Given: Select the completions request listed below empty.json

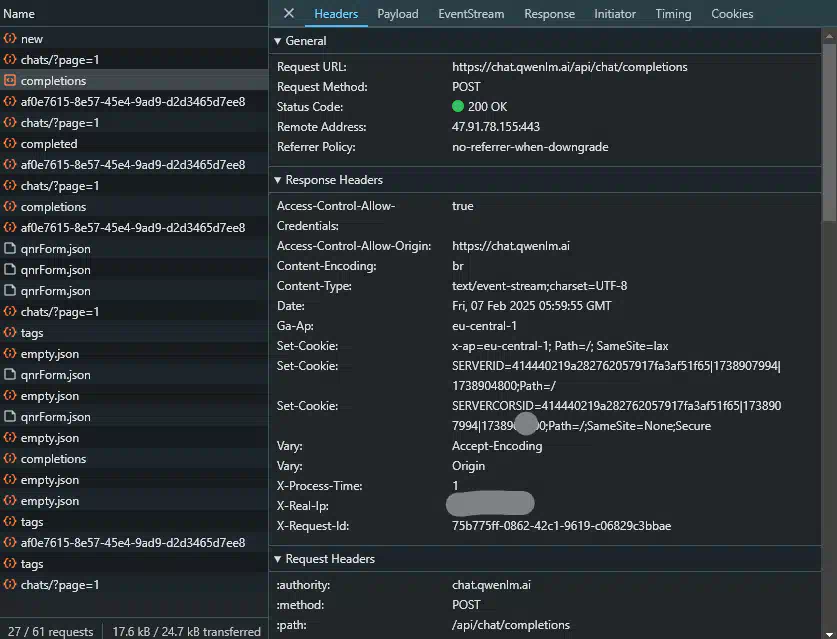Looking at the screenshot, I should coord(134,459).
